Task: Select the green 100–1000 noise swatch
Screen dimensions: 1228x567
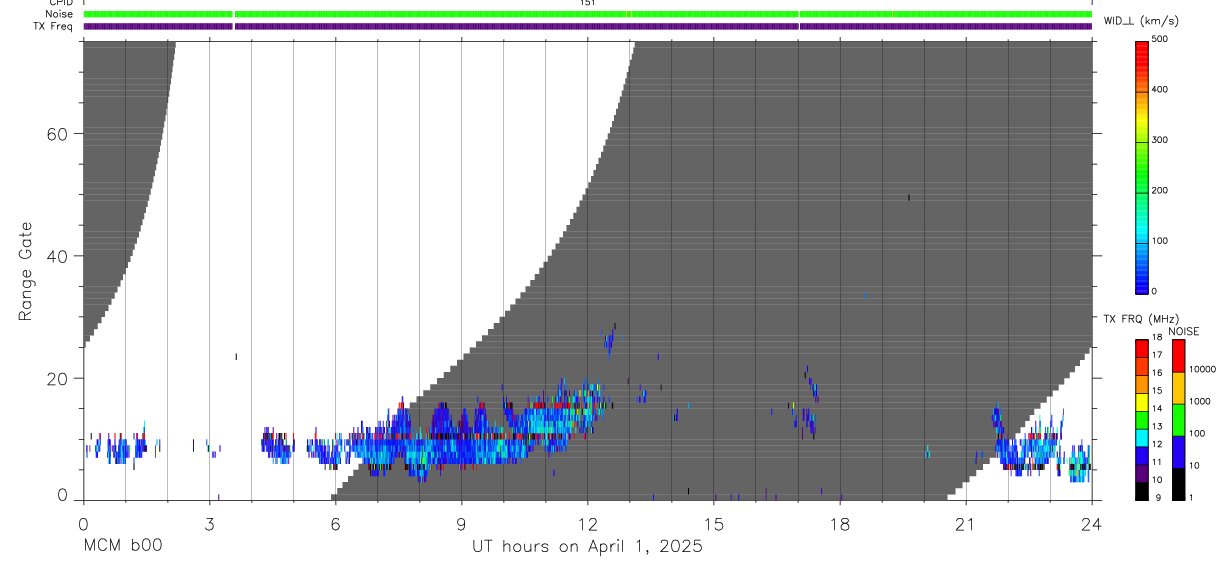Action: 1178,420
